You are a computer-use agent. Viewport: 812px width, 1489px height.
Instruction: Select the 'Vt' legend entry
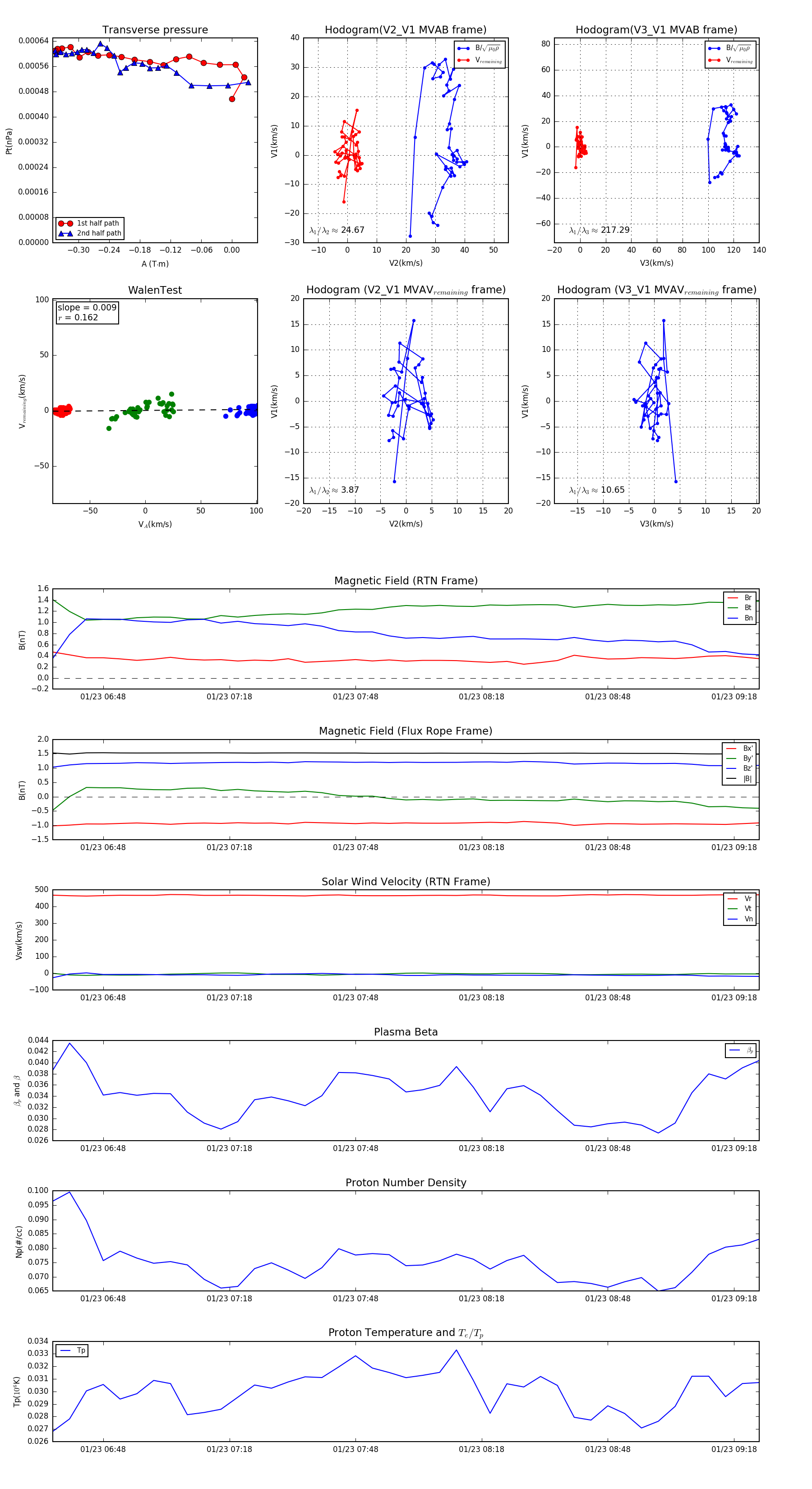pos(740,909)
